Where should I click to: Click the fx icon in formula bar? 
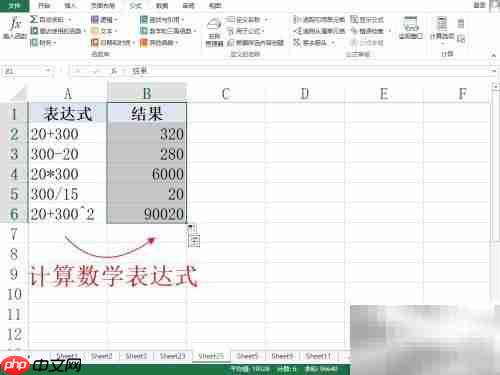(114, 71)
